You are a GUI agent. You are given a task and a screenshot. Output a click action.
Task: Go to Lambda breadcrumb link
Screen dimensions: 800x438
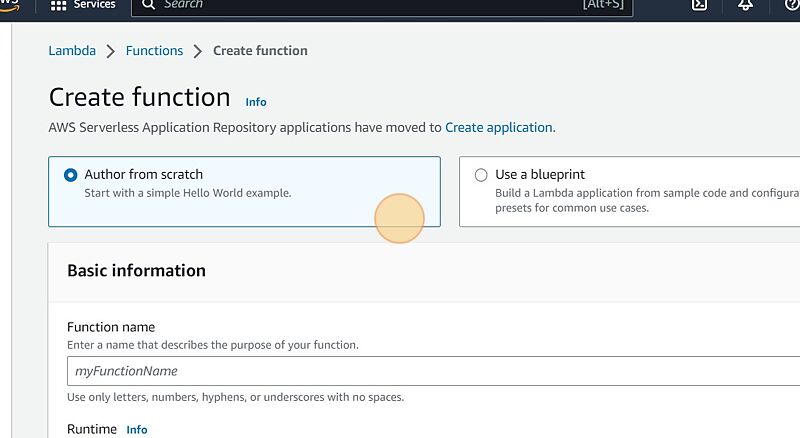point(72,51)
